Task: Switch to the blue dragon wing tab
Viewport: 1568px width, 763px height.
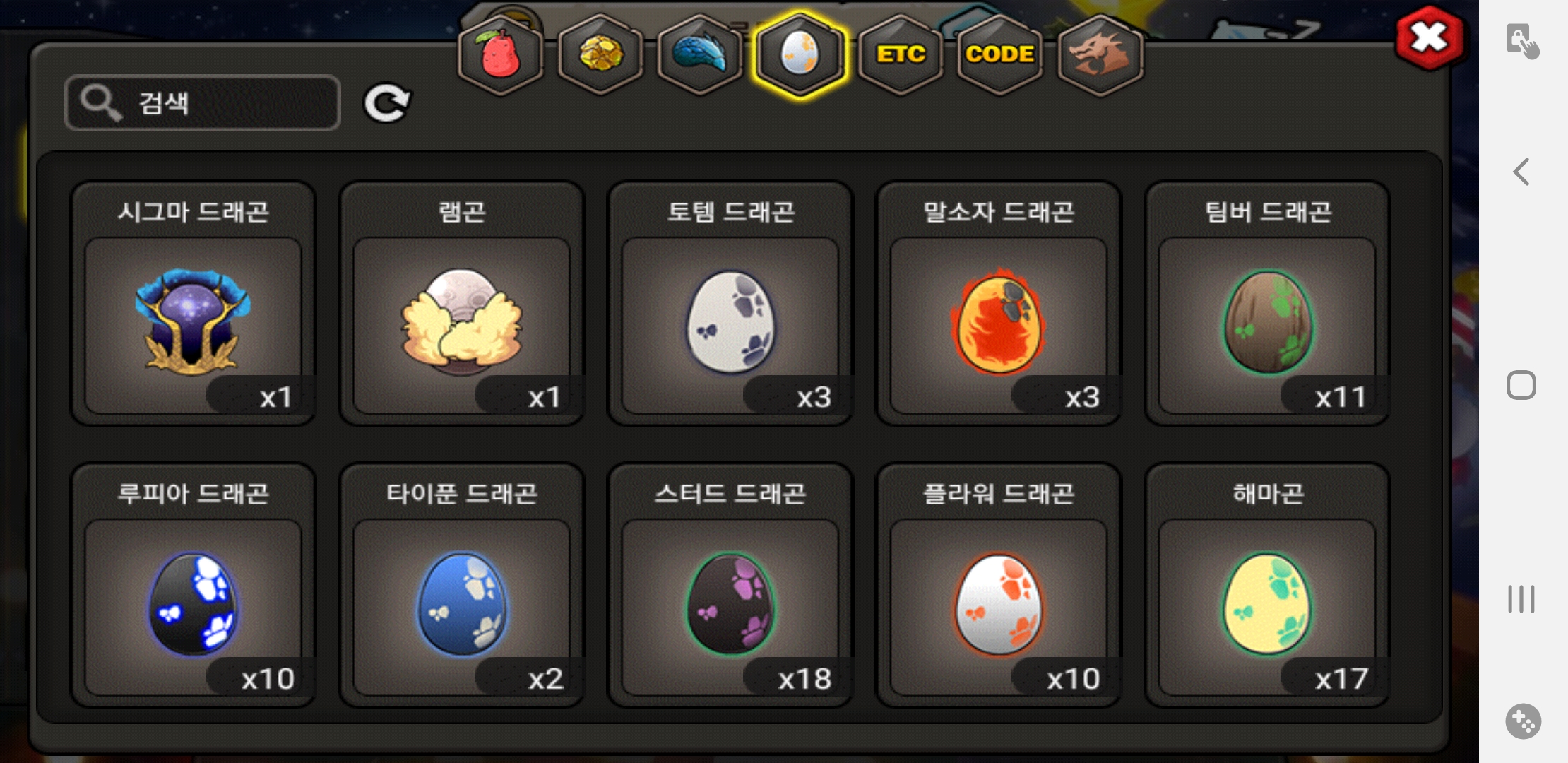Action: click(699, 55)
